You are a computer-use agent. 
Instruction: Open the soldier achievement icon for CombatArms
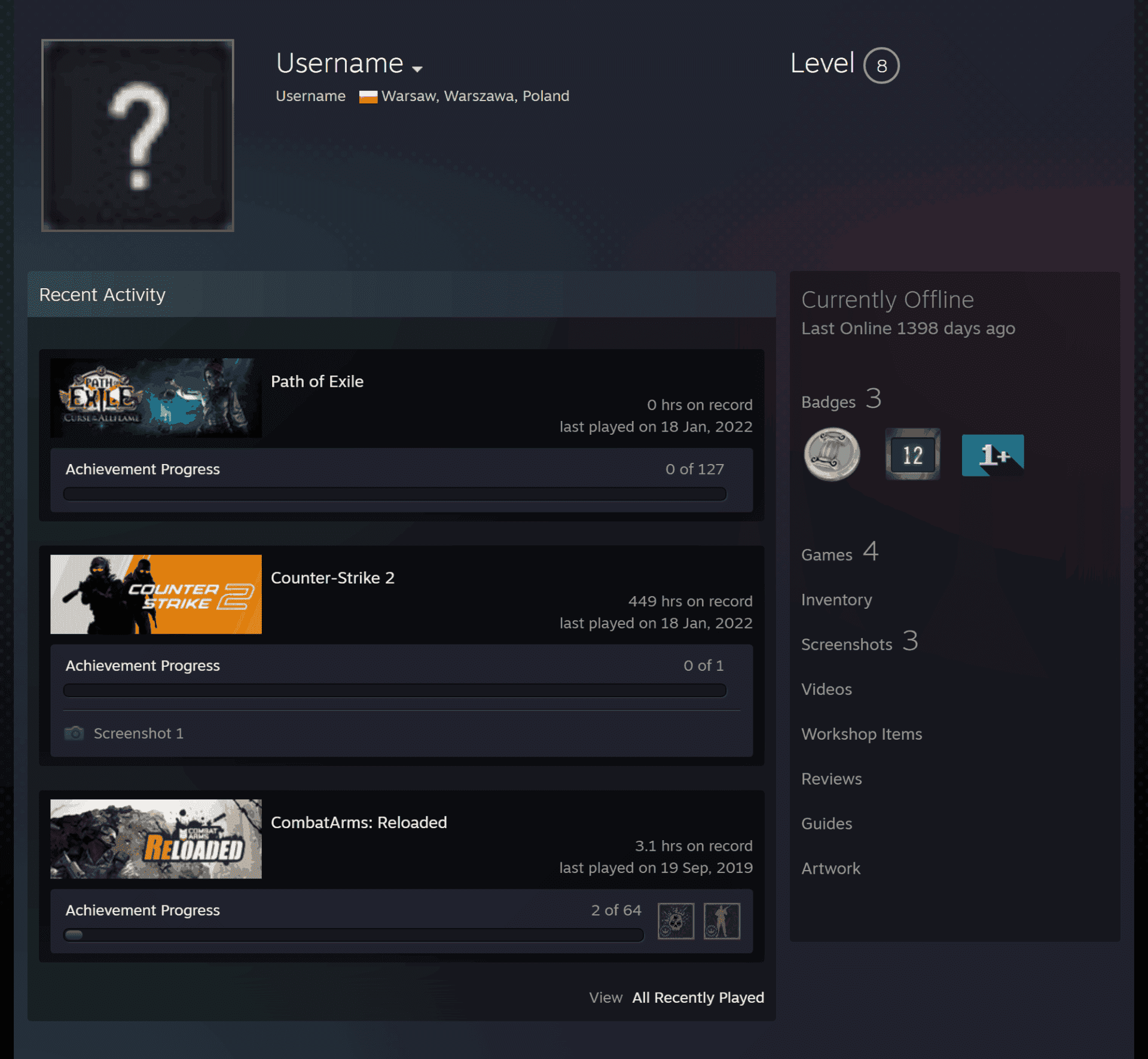pos(722,921)
